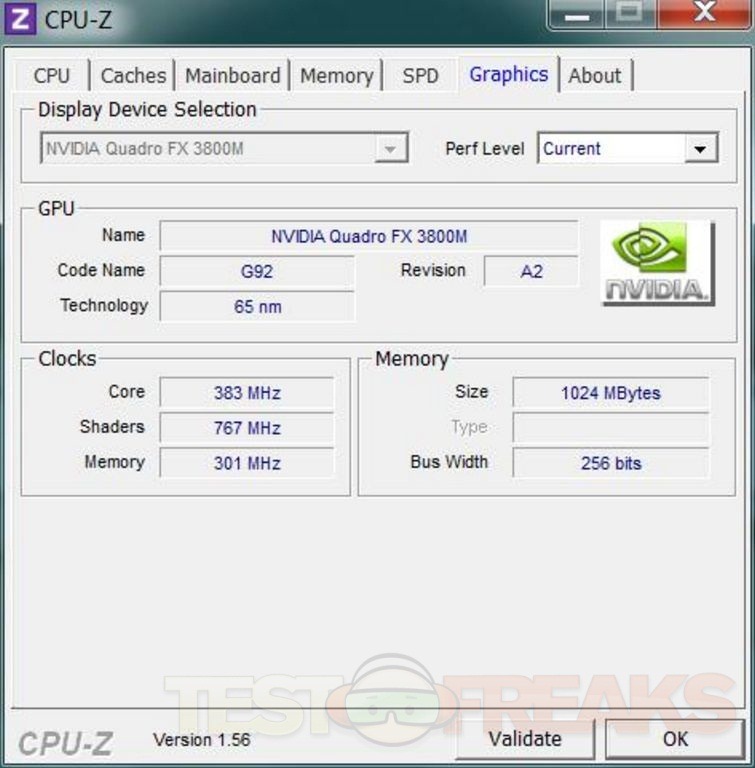Viewport: 755px width, 768px height.
Task: Click the NVIDIA logo image
Action: click(657, 263)
